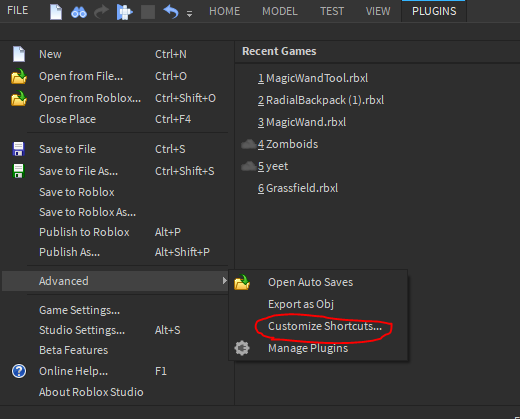Switch to the MODEL tab
520x419 pixels.
click(280, 11)
